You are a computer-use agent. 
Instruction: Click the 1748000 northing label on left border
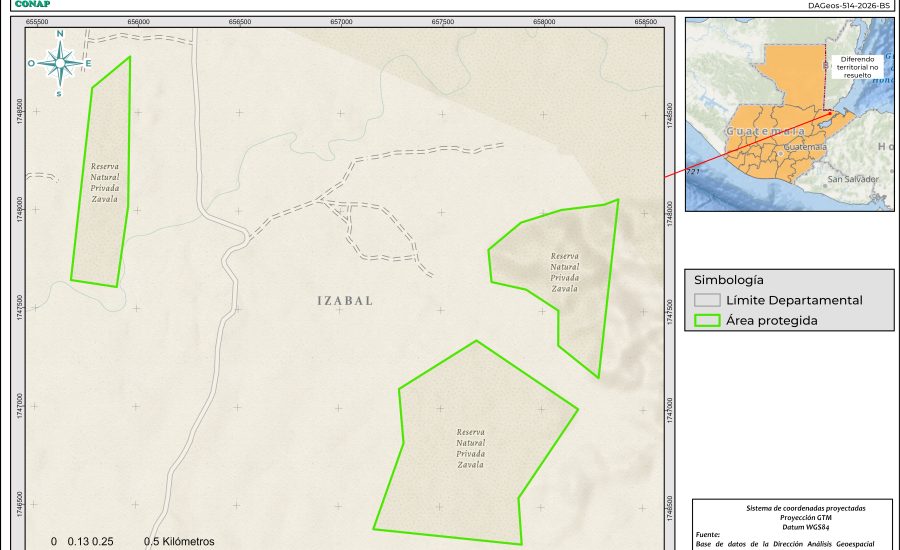click(20, 208)
